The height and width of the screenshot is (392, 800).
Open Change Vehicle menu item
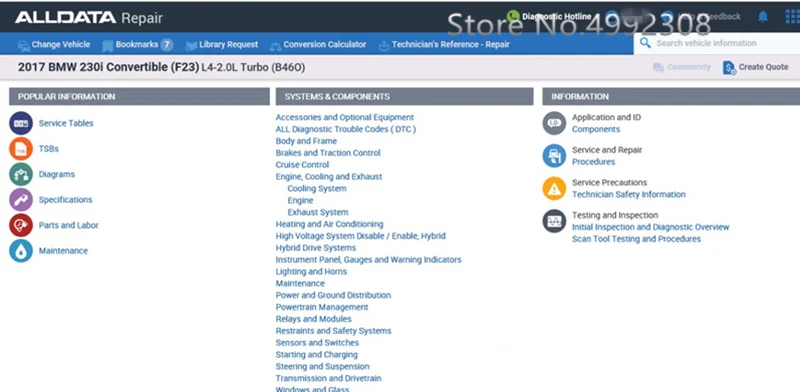(61, 44)
